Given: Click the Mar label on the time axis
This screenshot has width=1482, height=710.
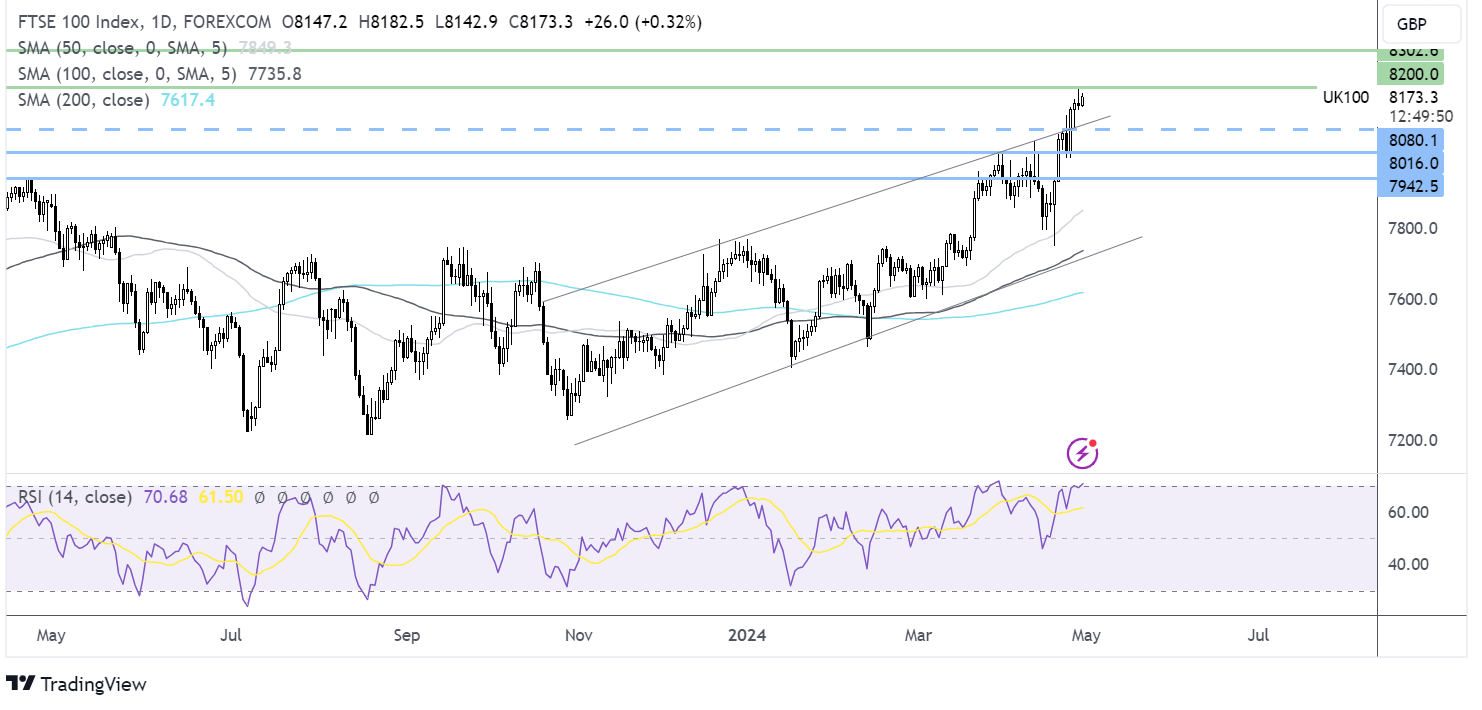Looking at the screenshot, I should (x=918, y=635).
